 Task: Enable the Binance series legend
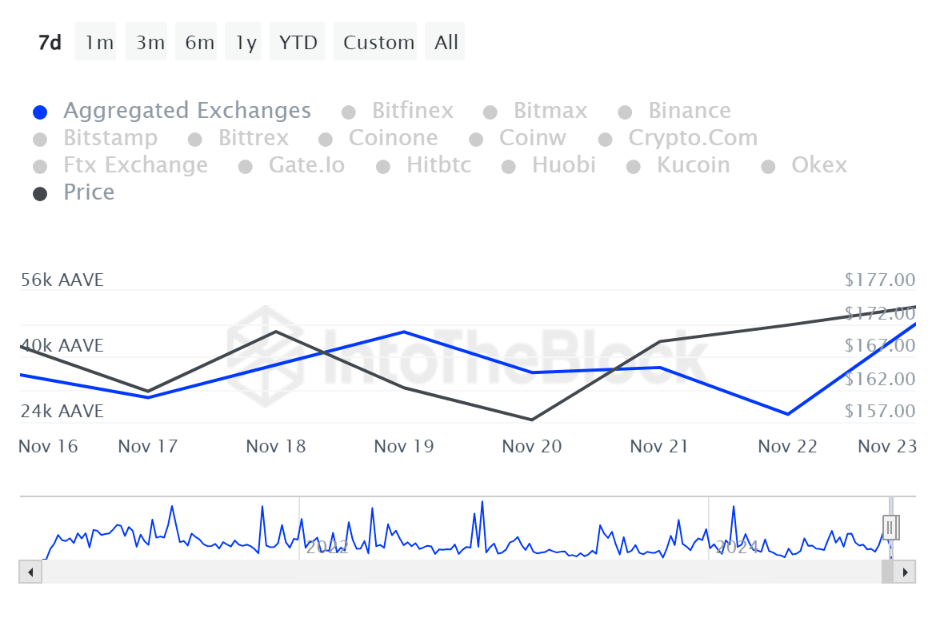[x=689, y=111]
